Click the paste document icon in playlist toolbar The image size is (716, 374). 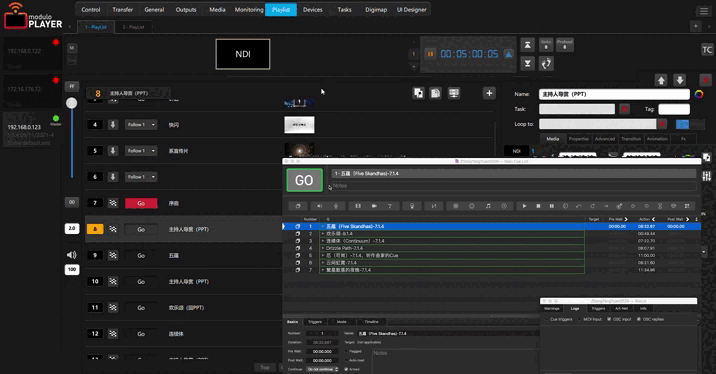point(436,93)
